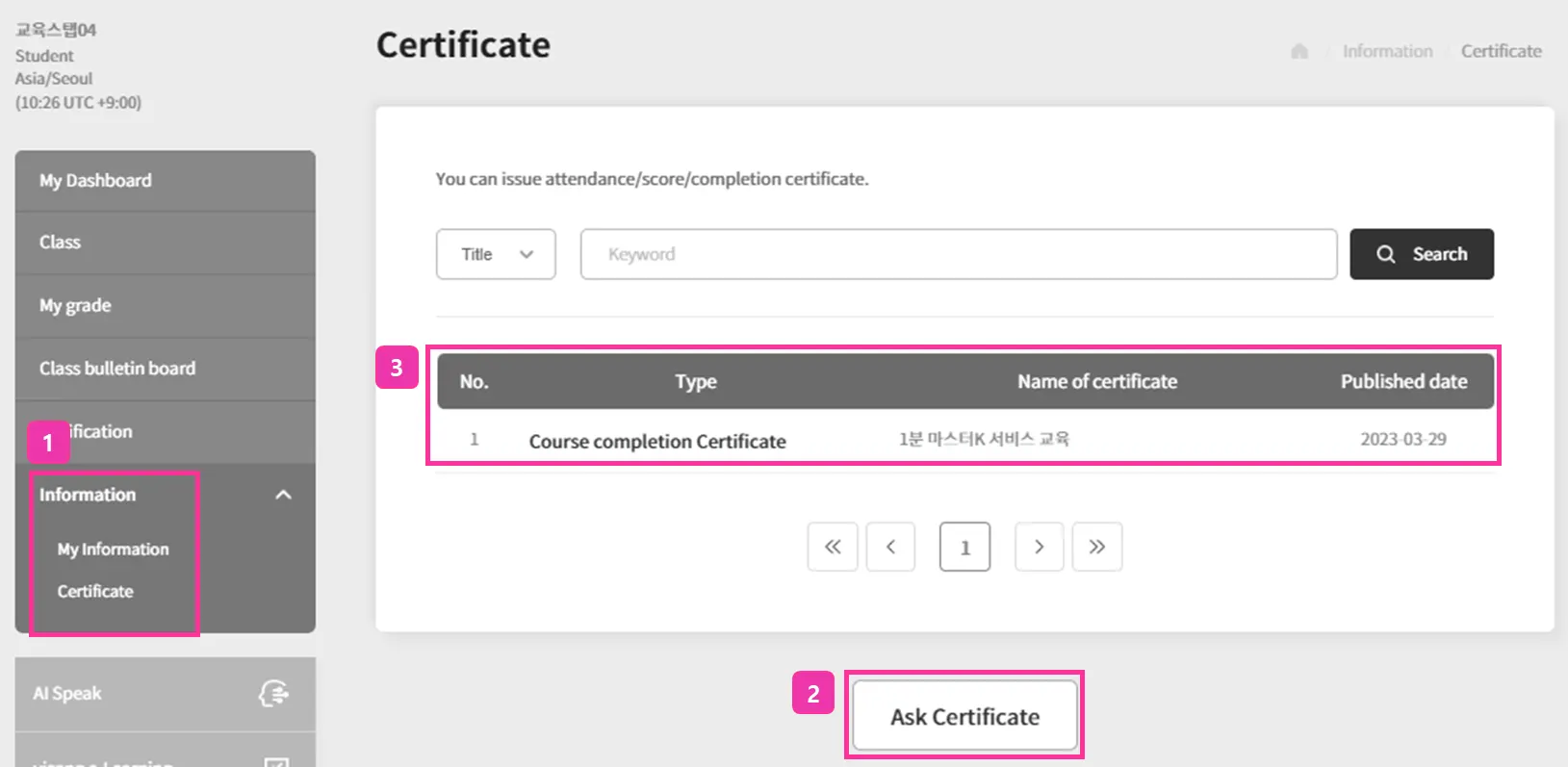Image resolution: width=1568 pixels, height=767 pixels.
Task: Go to the next page arrow
Action: [x=1039, y=547]
